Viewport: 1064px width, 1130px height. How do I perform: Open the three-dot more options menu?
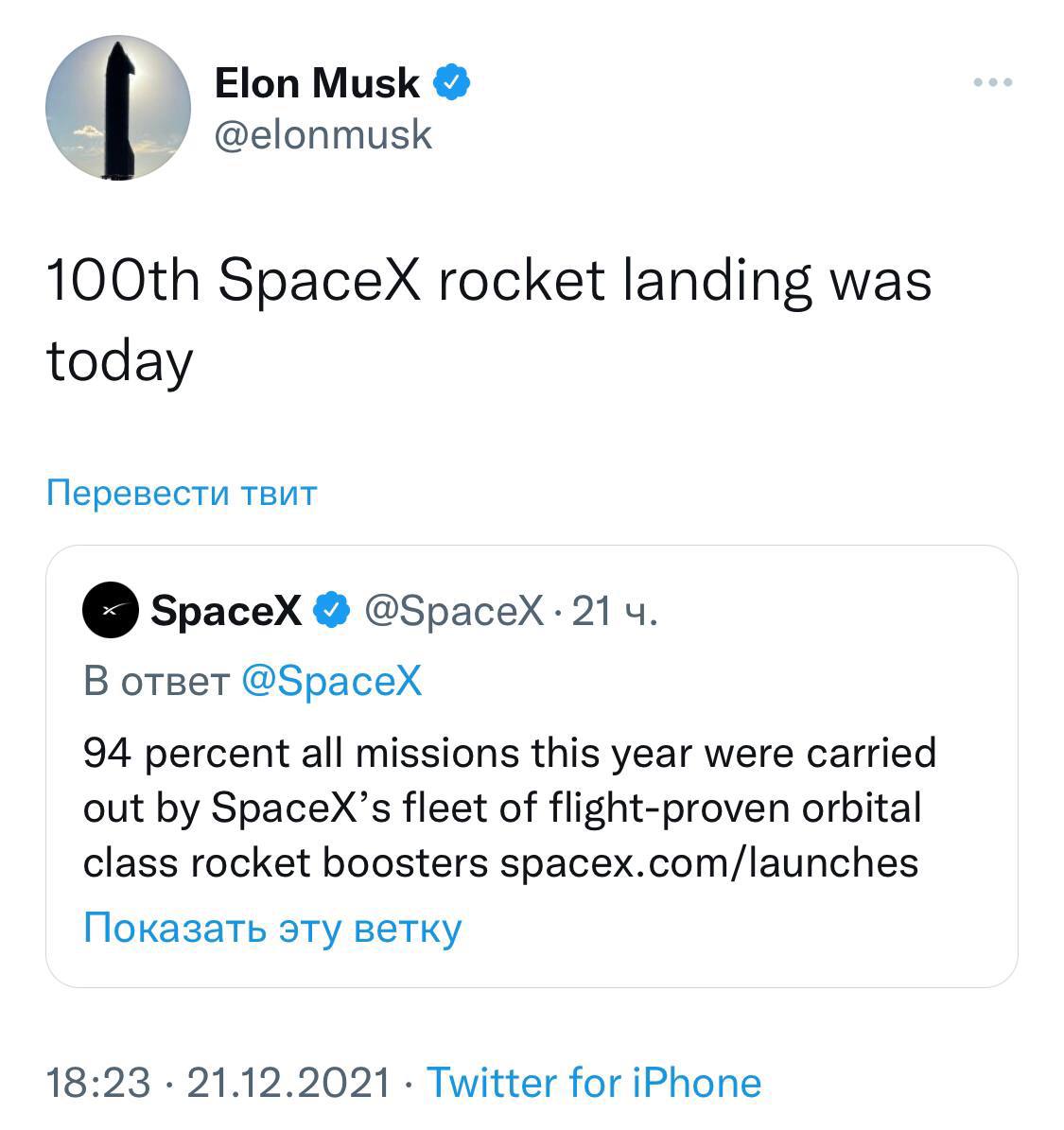(x=993, y=83)
